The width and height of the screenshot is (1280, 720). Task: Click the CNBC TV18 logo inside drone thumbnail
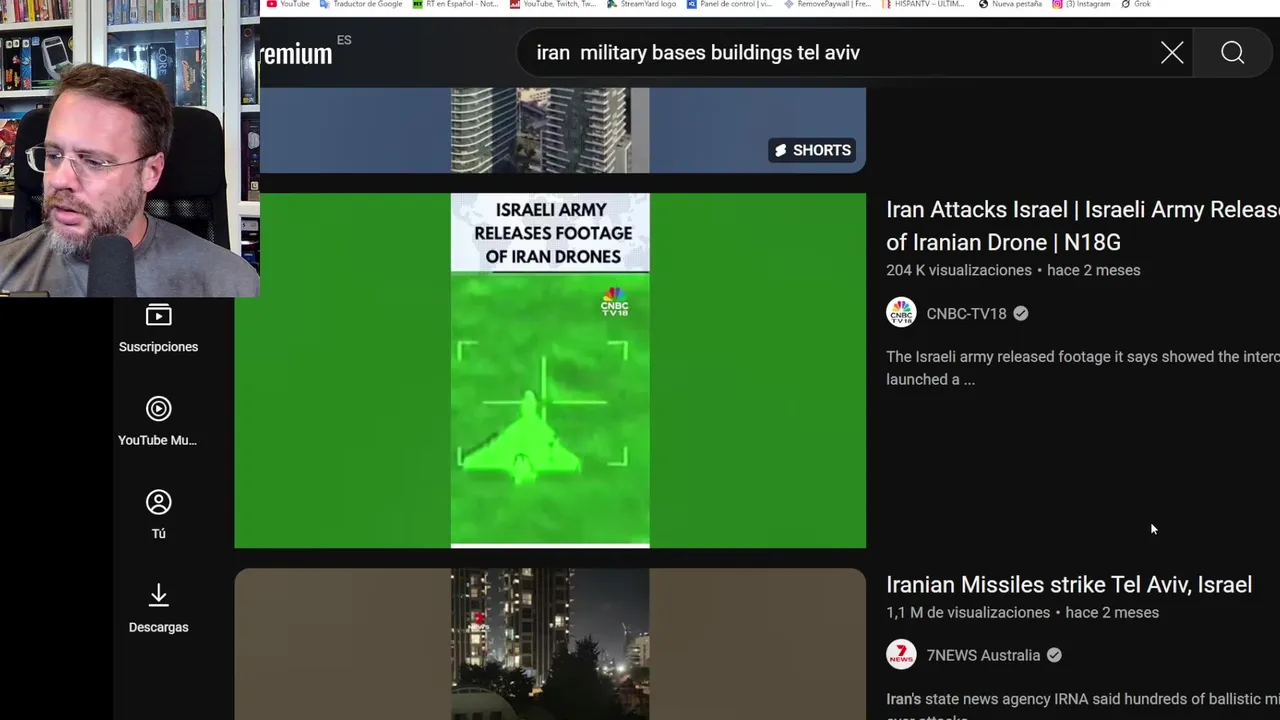click(614, 303)
